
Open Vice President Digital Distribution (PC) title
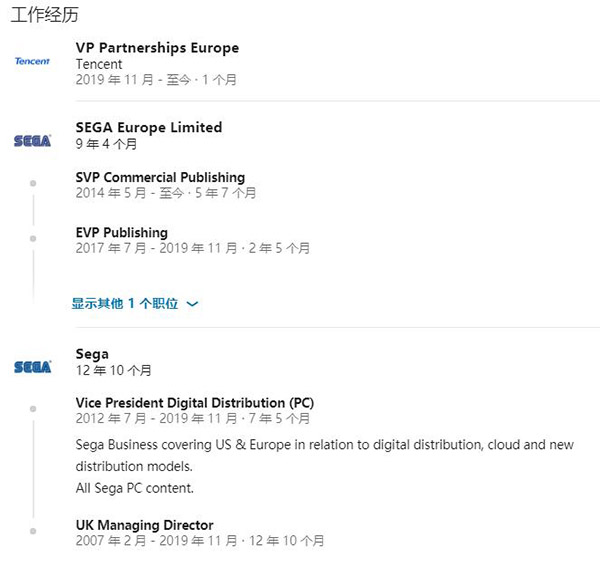[x=195, y=403]
